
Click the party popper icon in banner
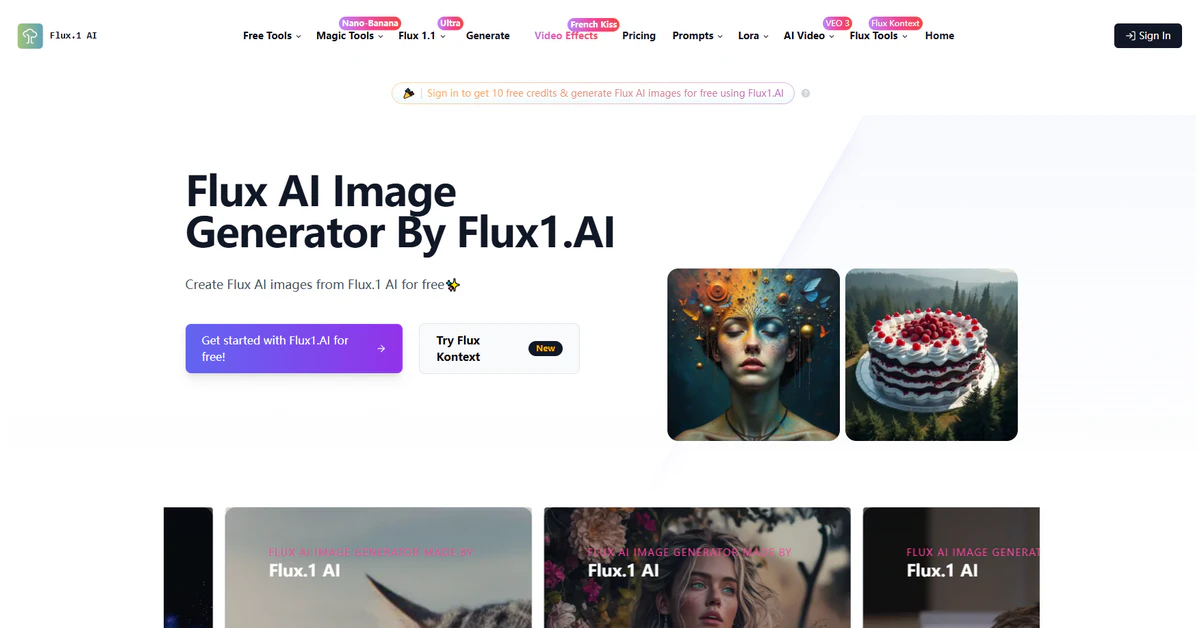(x=409, y=93)
